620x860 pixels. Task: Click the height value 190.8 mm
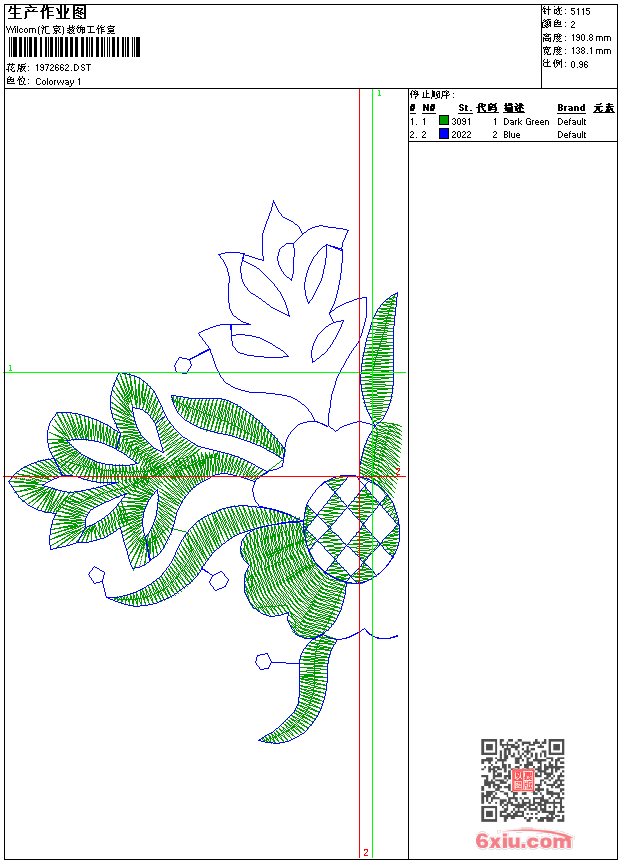591,38
